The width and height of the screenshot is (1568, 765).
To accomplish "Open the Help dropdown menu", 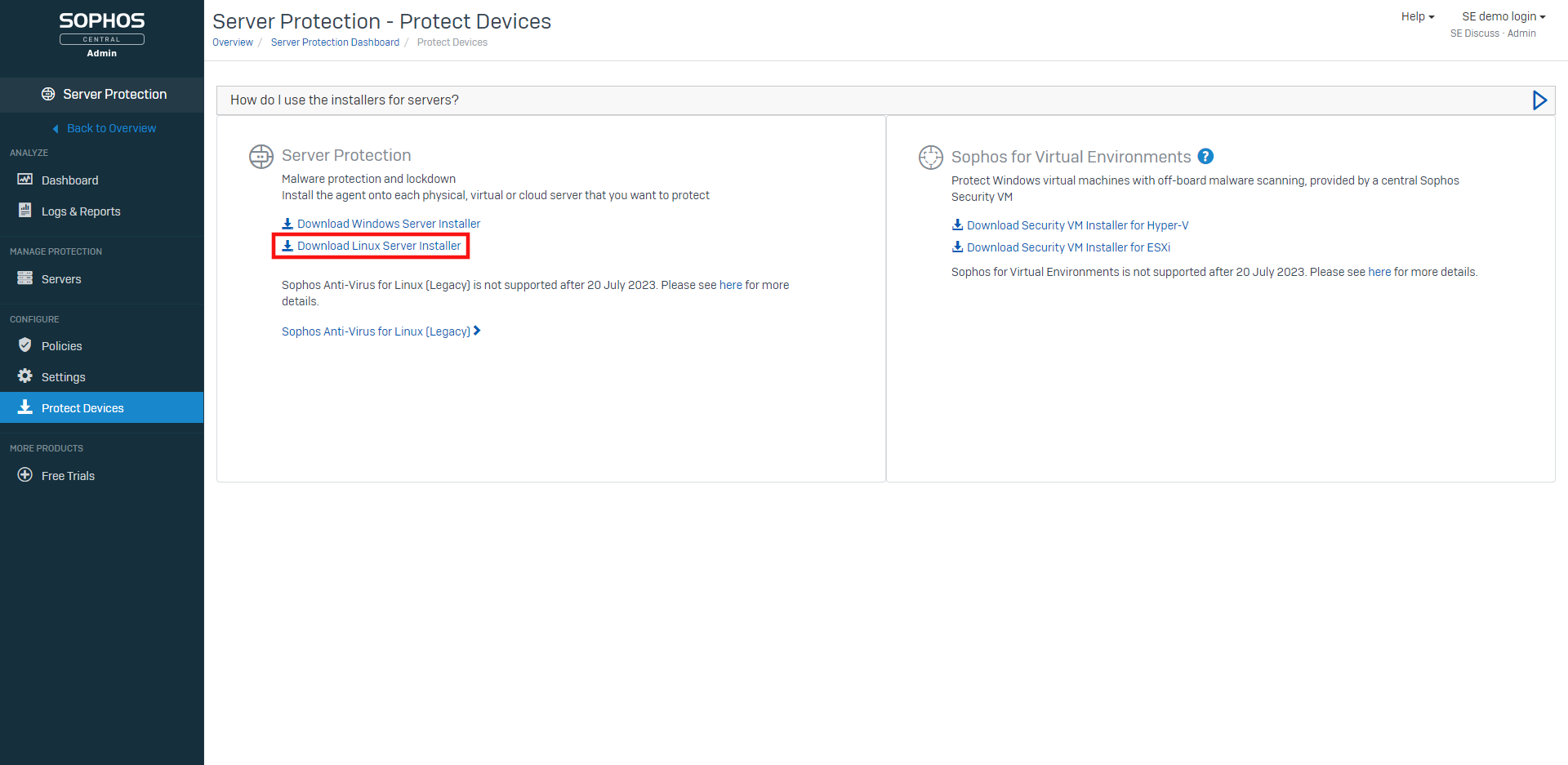I will coord(1417,16).
